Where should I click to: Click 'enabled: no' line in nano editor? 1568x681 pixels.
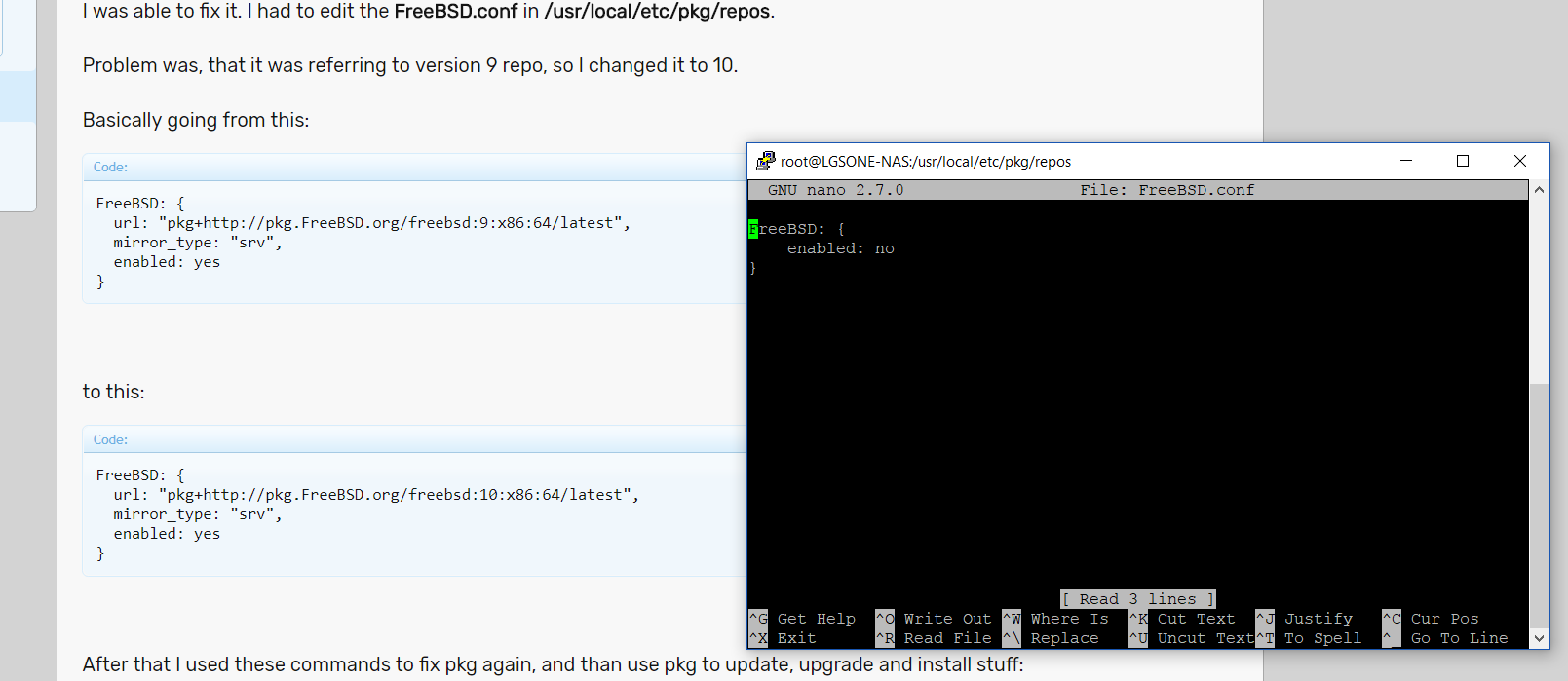click(x=841, y=248)
